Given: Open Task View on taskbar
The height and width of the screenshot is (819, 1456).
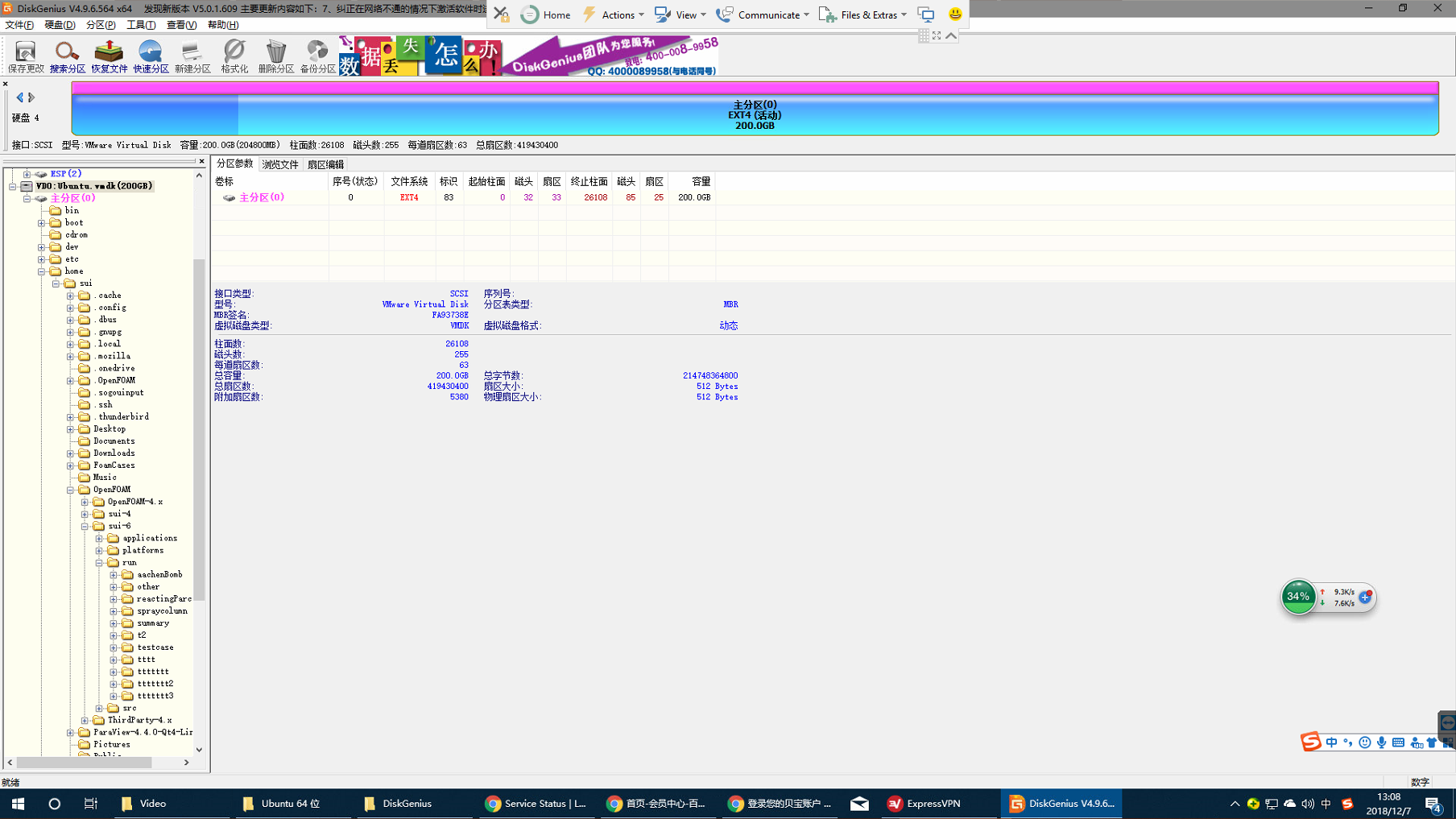Looking at the screenshot, I should (x=90, y=804).
